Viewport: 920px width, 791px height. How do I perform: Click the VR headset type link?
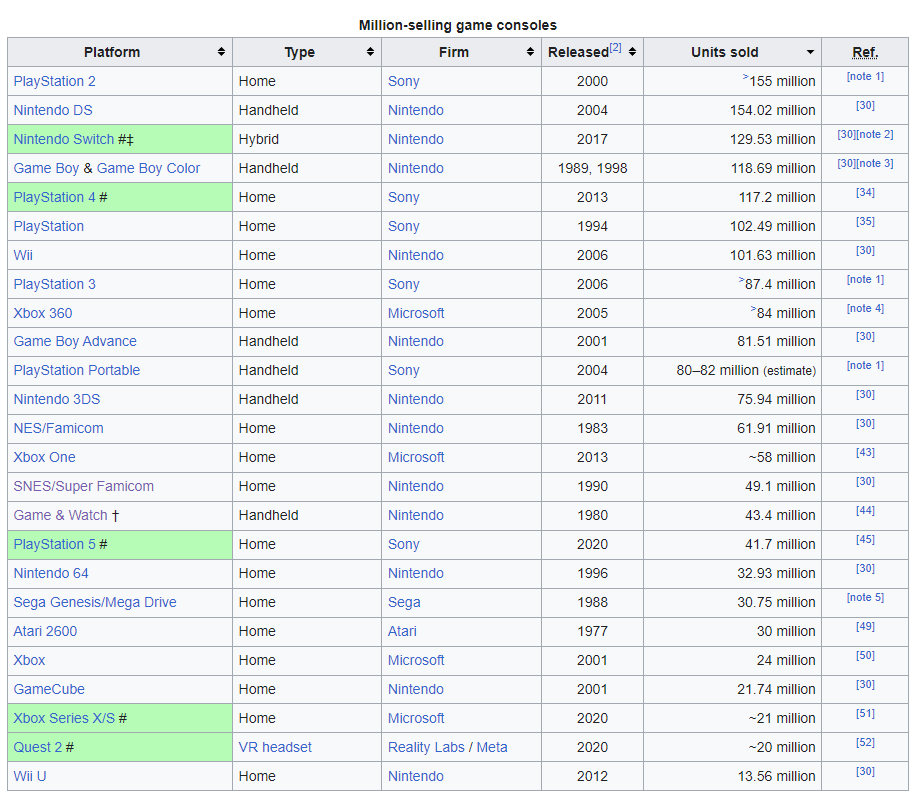tap(275, 747)
